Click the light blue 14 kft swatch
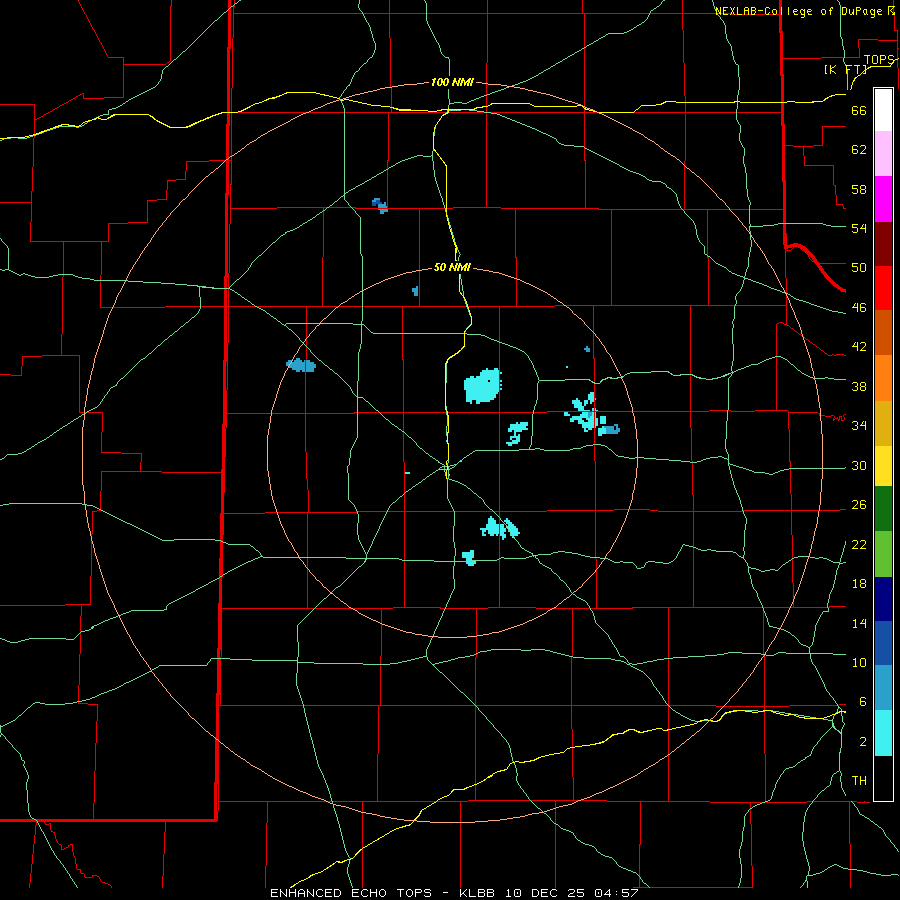 (x=883, y=688)
